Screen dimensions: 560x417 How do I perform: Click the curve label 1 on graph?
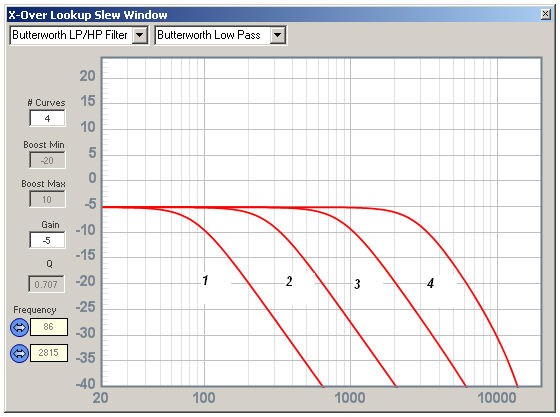pyautogui.click(x=205, y=281)
